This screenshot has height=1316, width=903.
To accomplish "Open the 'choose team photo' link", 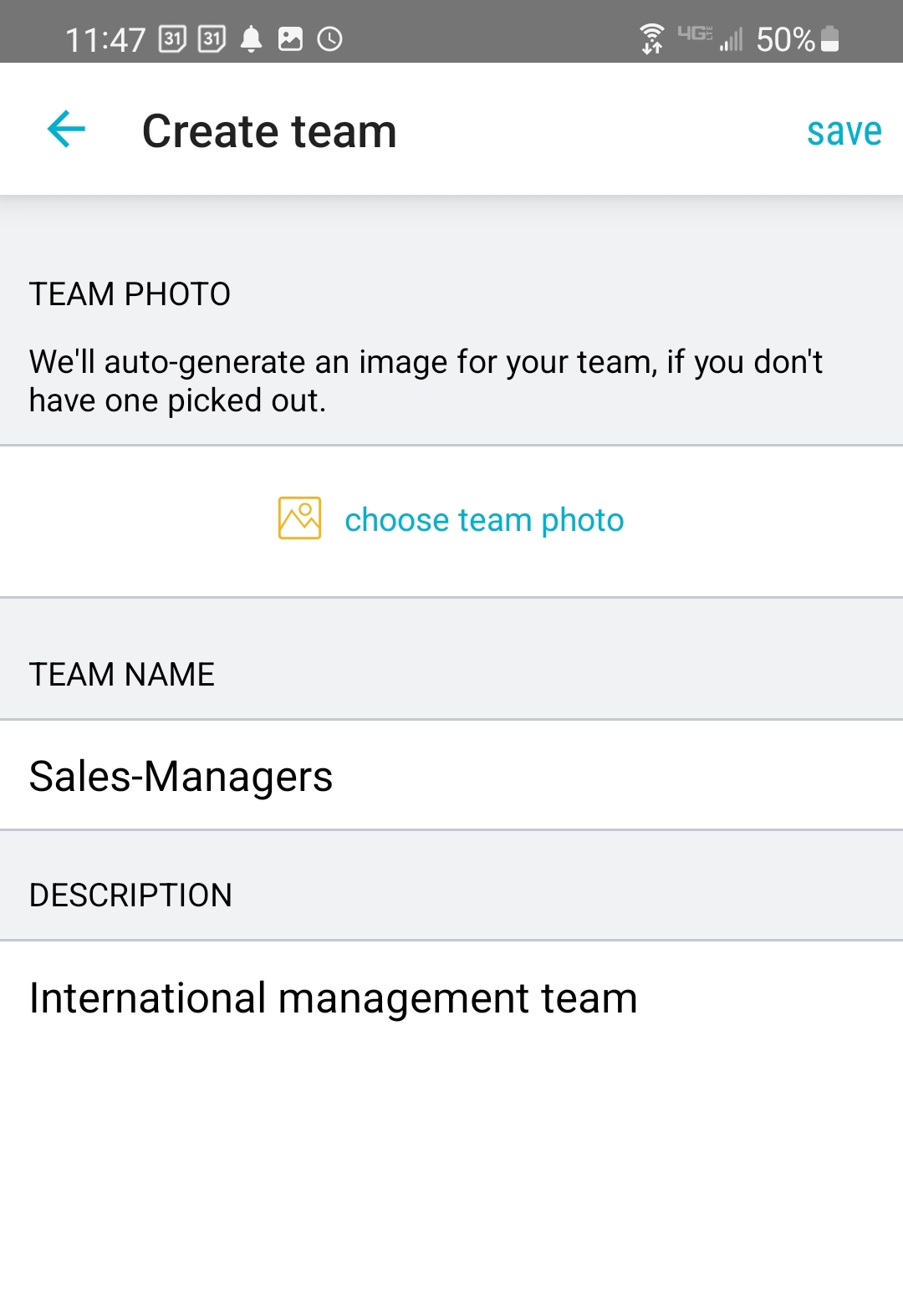I will [484, 520].
